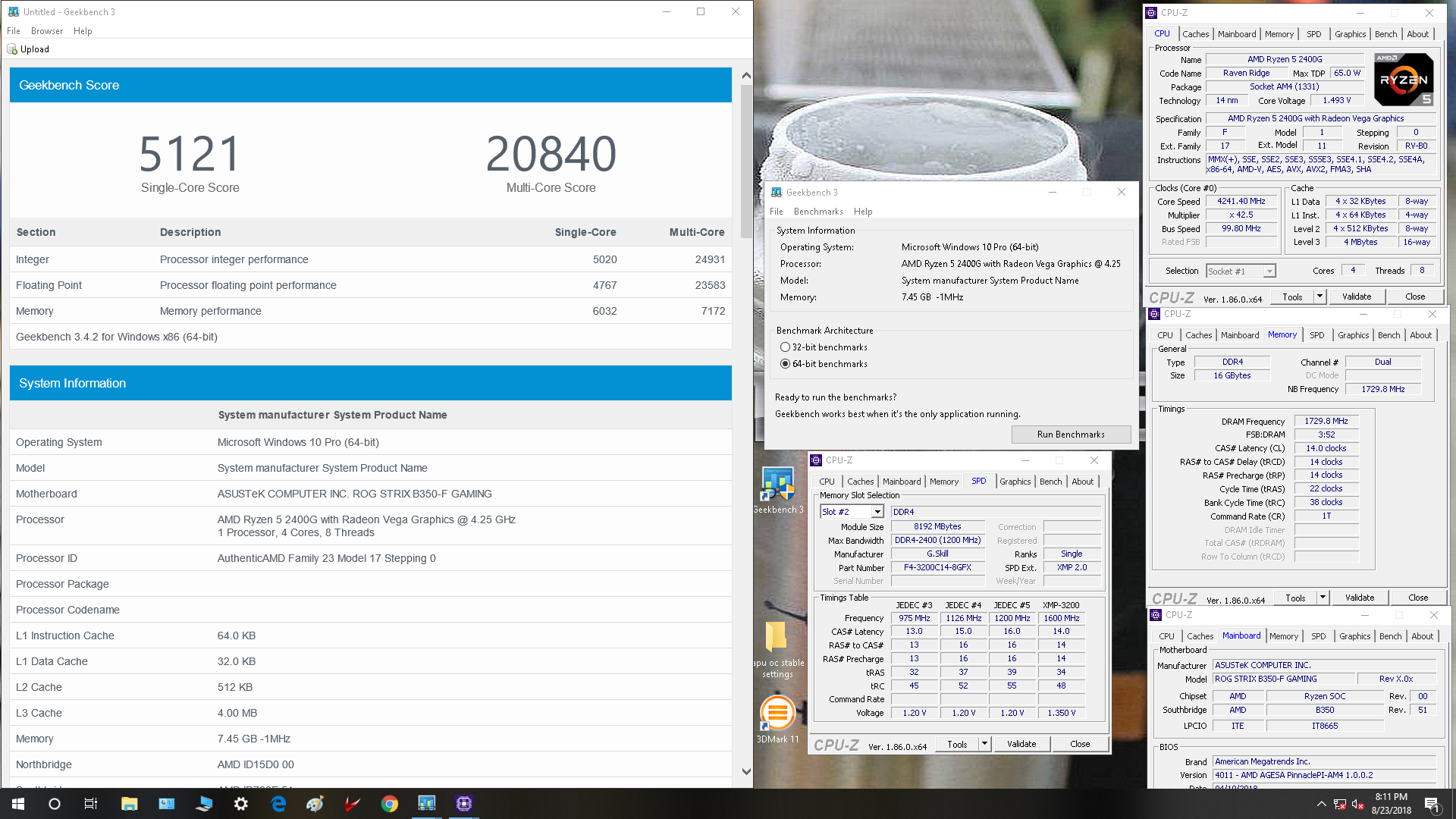Screen dimensions: 1456x819
Task: Click Validate in the top CPU-Z window
Action: click(x=1357, y=297)
